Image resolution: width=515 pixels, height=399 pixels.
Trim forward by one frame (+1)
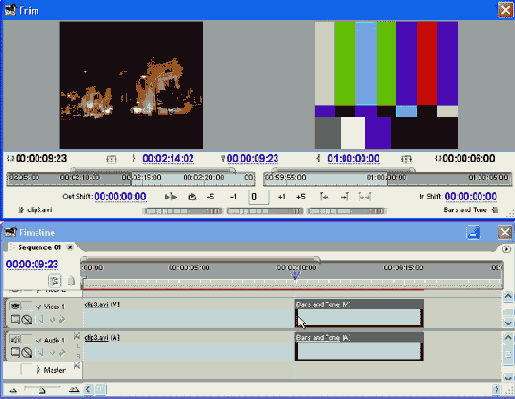click(281, 197)
